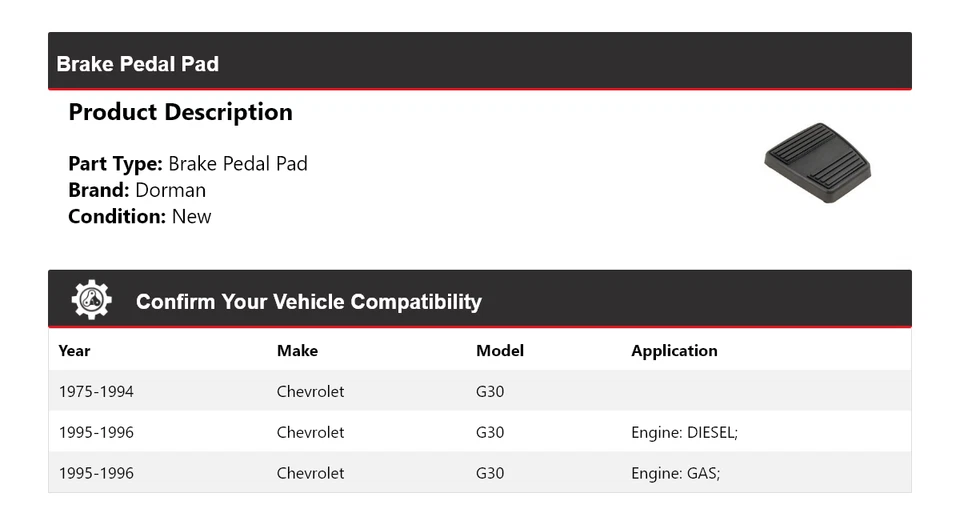This screenshot has height=525, width=960.
Task: Click the Brand: Dorman text
Action: 137,190
